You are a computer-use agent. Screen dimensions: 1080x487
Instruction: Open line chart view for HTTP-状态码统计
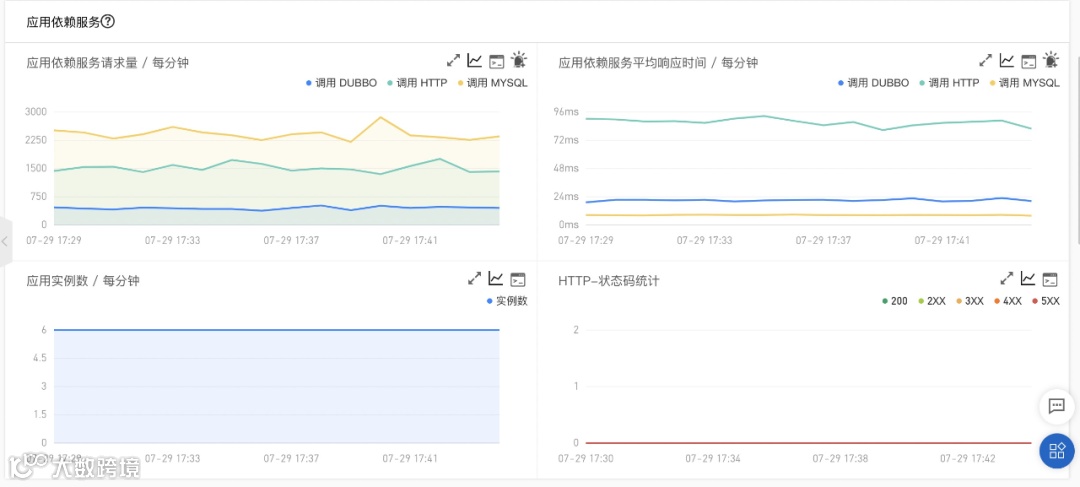point(1028,279)
